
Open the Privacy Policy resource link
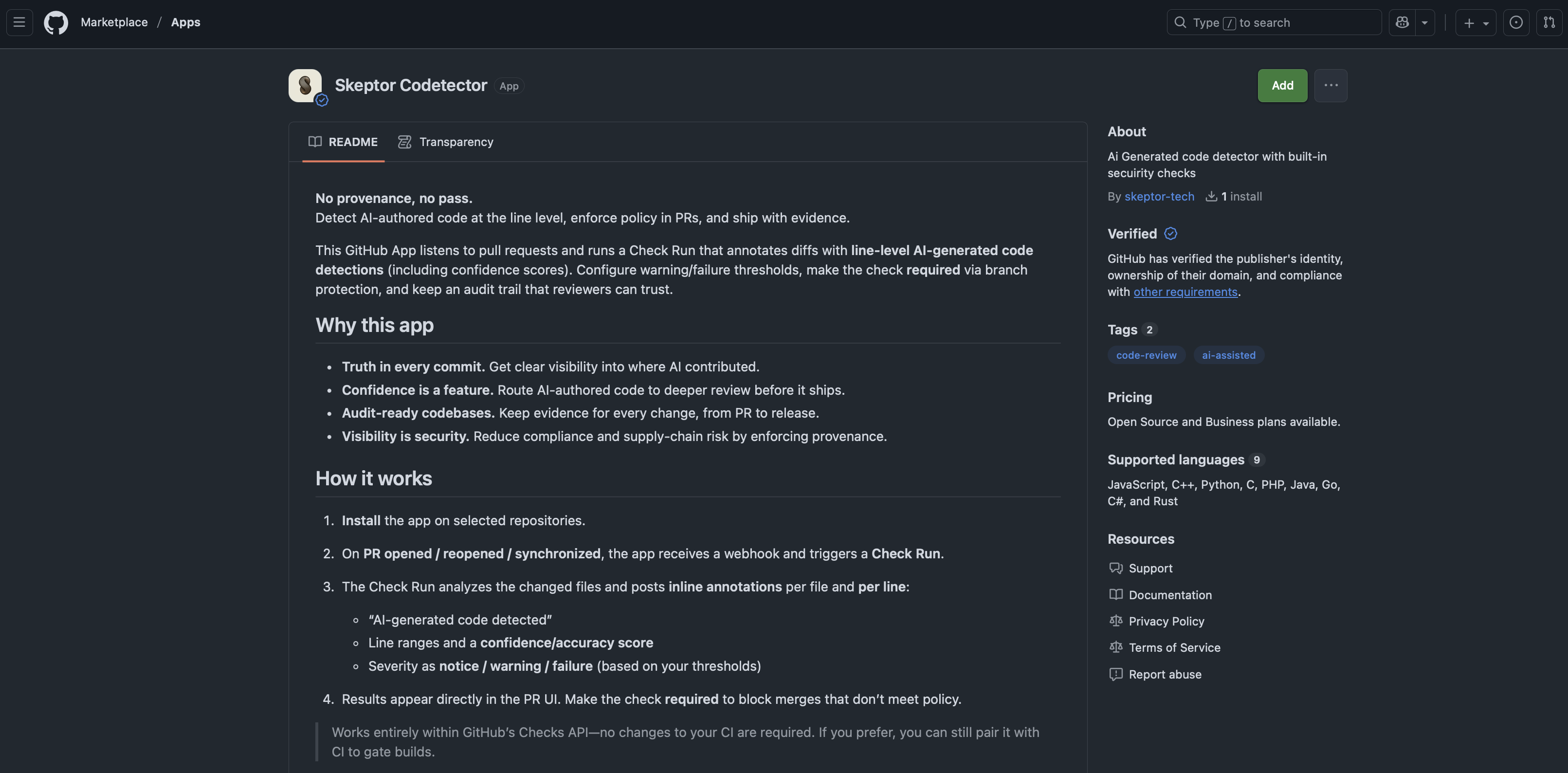[x=1166, y=622]
